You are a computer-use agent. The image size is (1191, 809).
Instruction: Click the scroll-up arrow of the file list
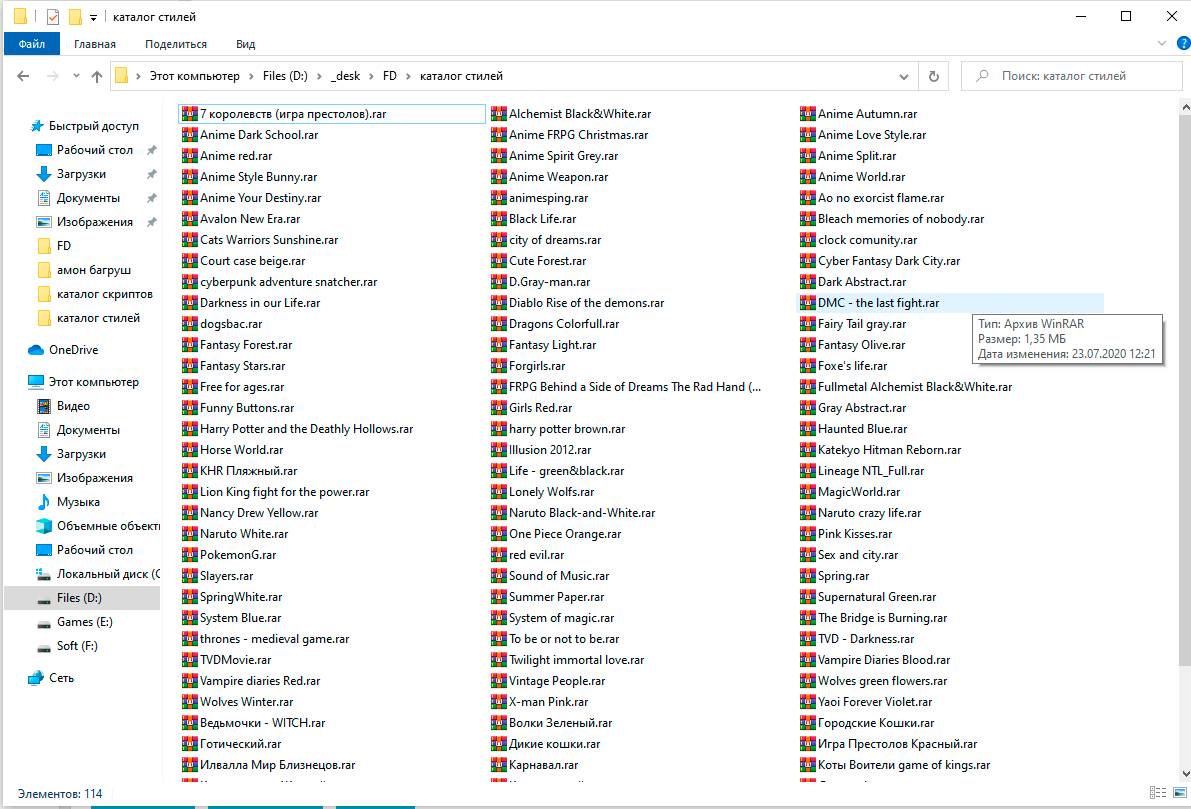1185,108
